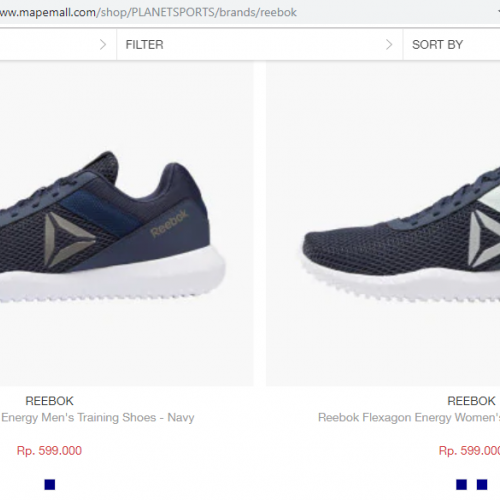The width and height of the screenshot is (500, 500).
Task: Click the SORT BY label text
Action: click(437, 45)
